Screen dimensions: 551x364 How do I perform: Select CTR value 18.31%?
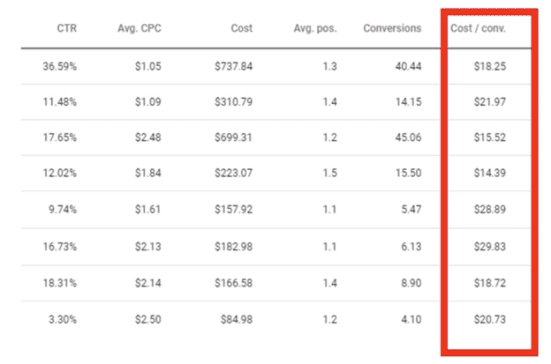tap(59, 283)
